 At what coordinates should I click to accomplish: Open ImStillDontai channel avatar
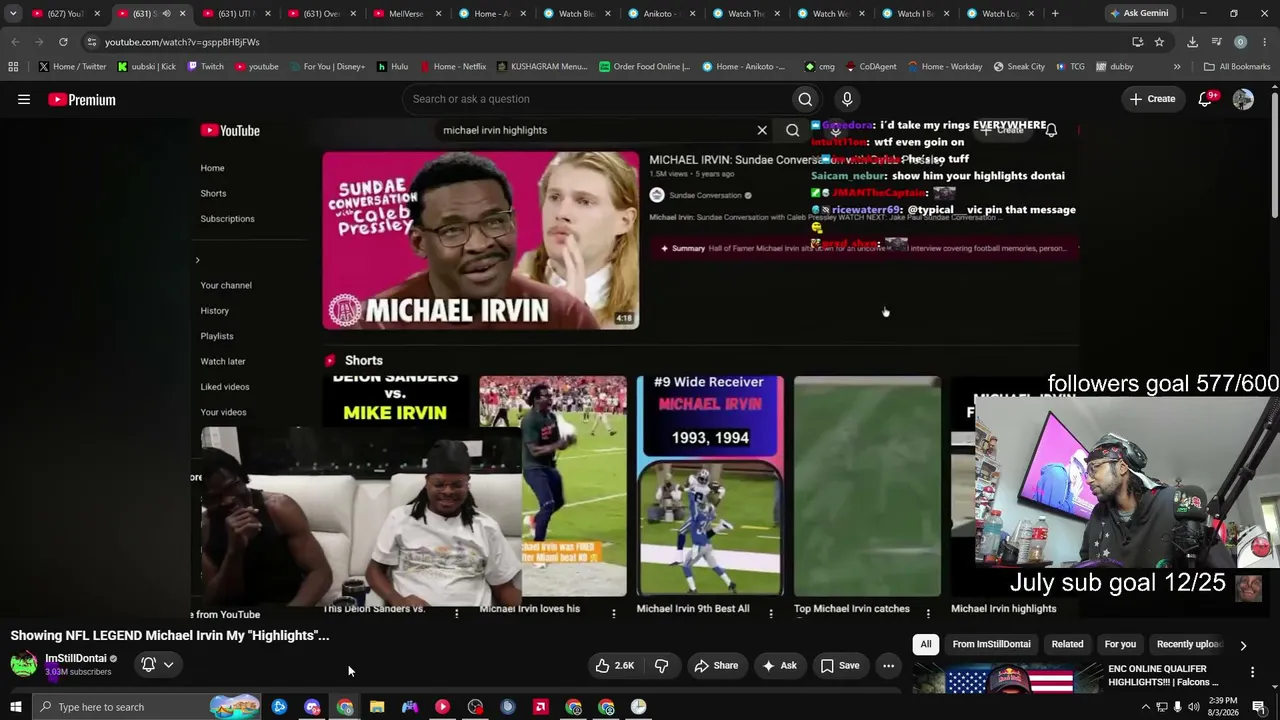pos(24,664)
